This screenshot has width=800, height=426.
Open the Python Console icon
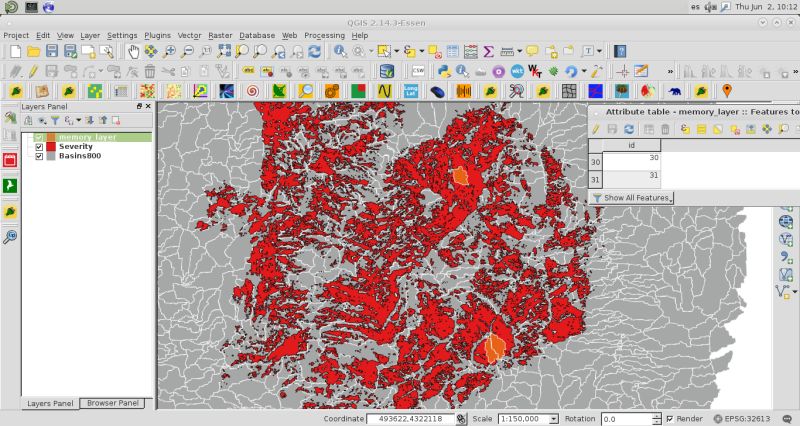click(x=444, y=71)
